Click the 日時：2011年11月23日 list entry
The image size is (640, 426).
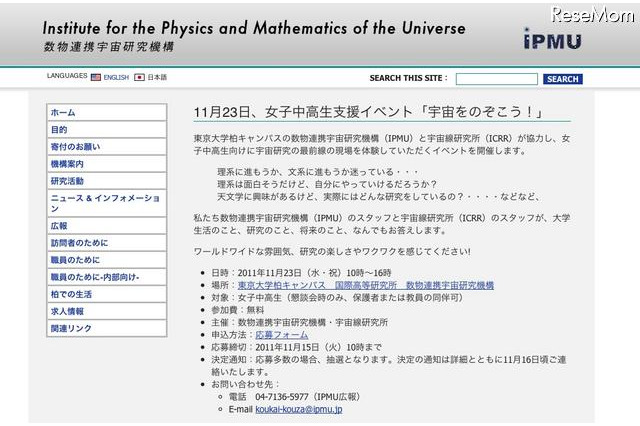click(x=301, y=273)
